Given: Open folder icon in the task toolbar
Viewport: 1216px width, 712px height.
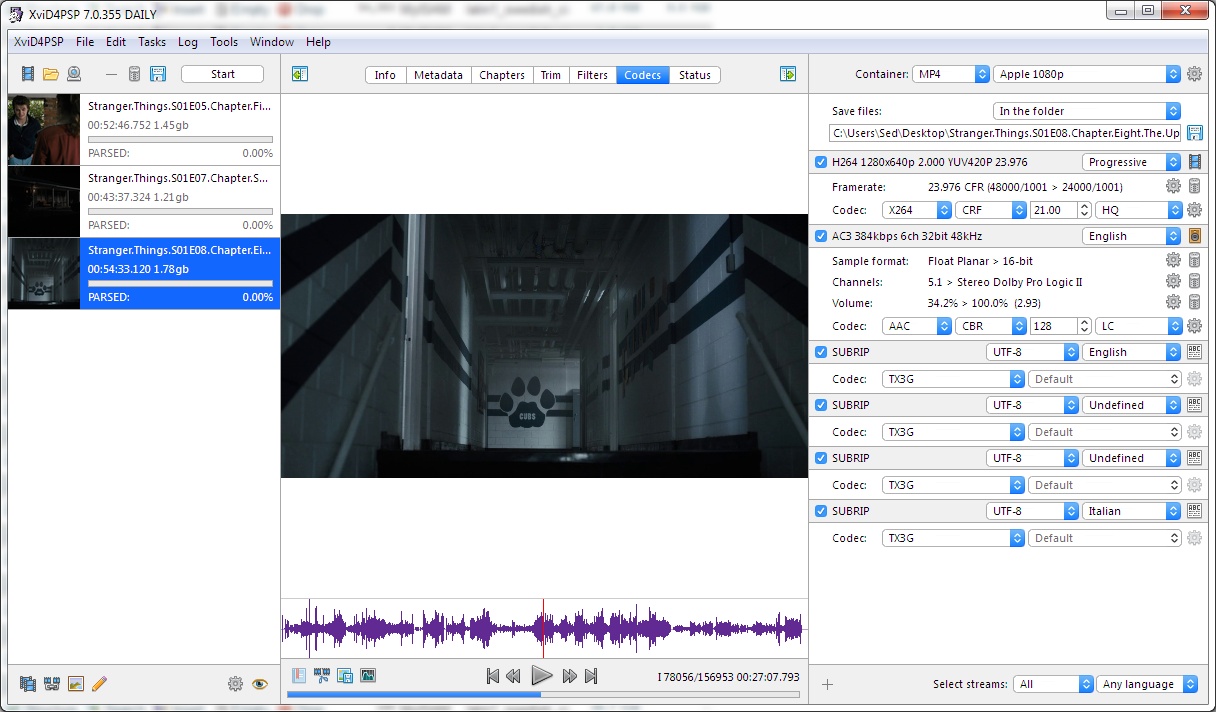Looking at the screenshot, I should pos(50,74).
